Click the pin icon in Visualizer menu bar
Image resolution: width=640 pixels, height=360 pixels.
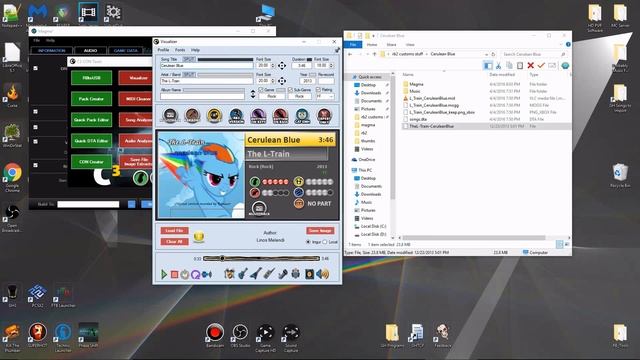(x=337, y=50)
